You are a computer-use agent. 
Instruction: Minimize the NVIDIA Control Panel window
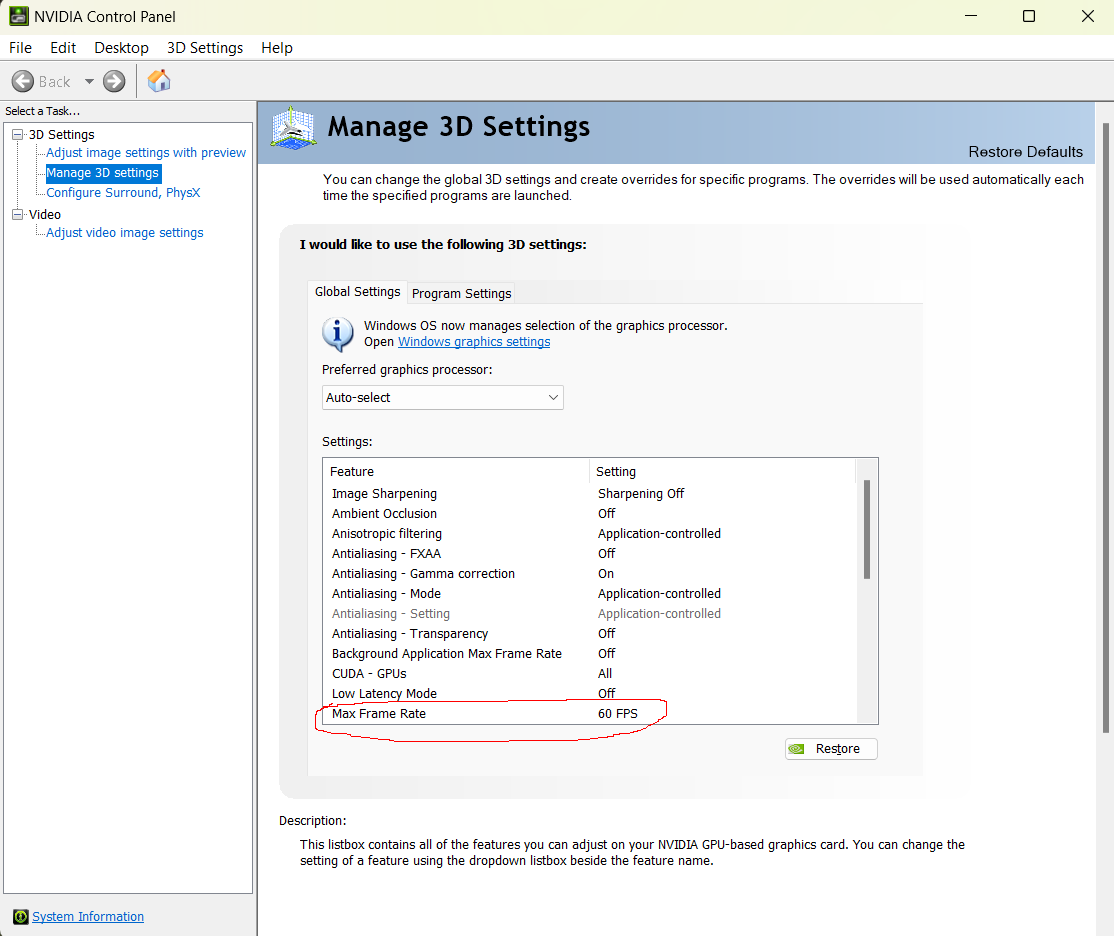971,16
